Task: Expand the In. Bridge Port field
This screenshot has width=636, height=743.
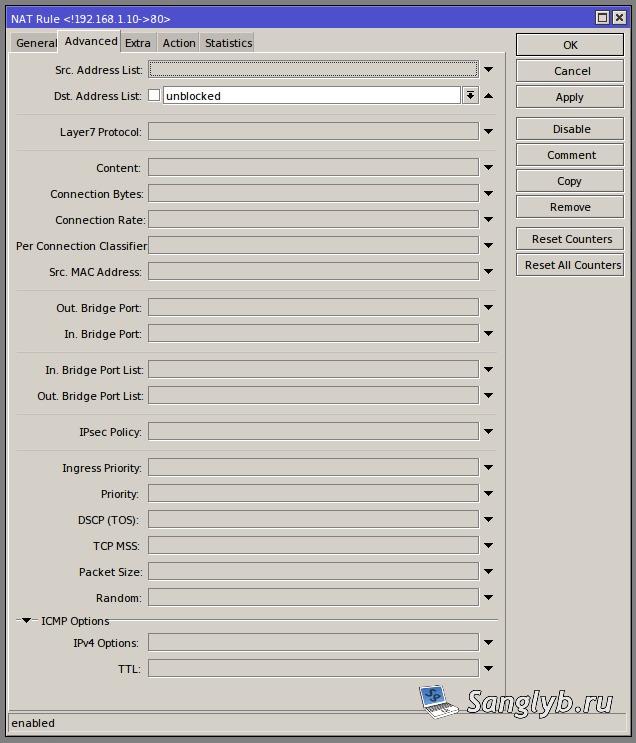Action: click(x=489, y=334)
